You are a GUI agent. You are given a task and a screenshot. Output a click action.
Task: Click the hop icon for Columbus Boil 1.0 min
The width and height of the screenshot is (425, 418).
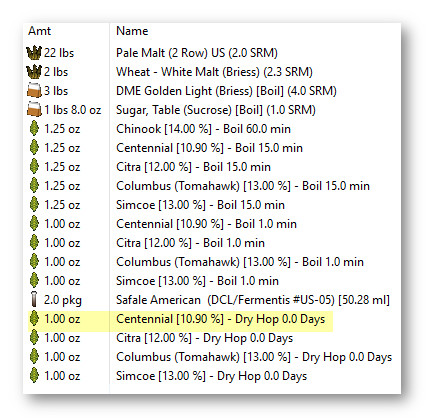[x=34, y=262]
